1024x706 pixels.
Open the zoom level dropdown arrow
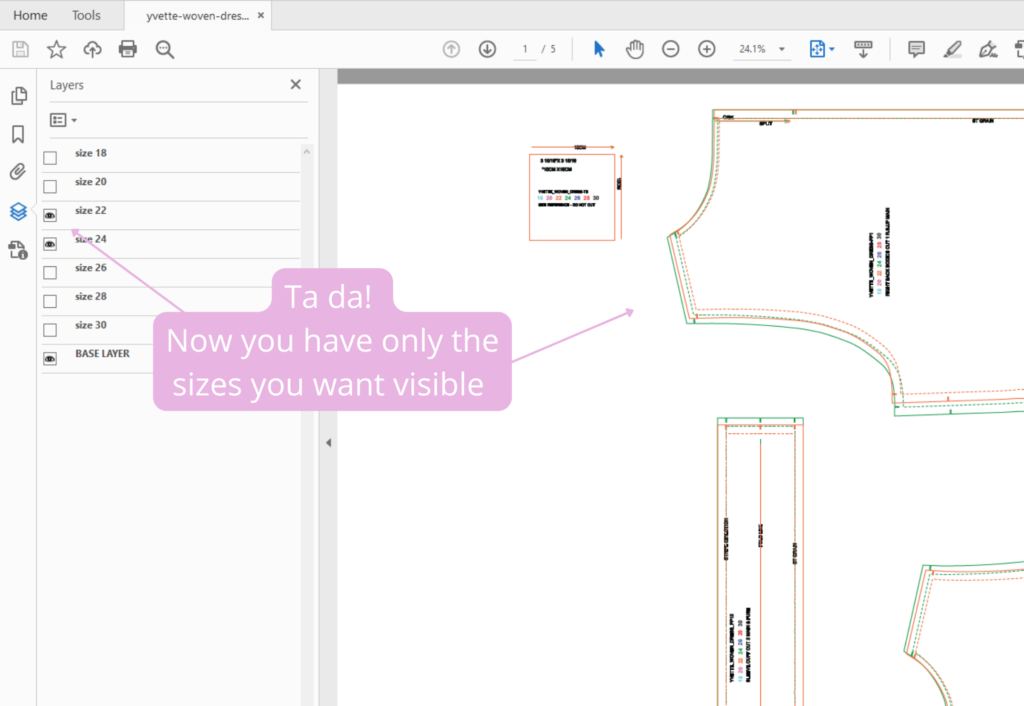(782, 49)
